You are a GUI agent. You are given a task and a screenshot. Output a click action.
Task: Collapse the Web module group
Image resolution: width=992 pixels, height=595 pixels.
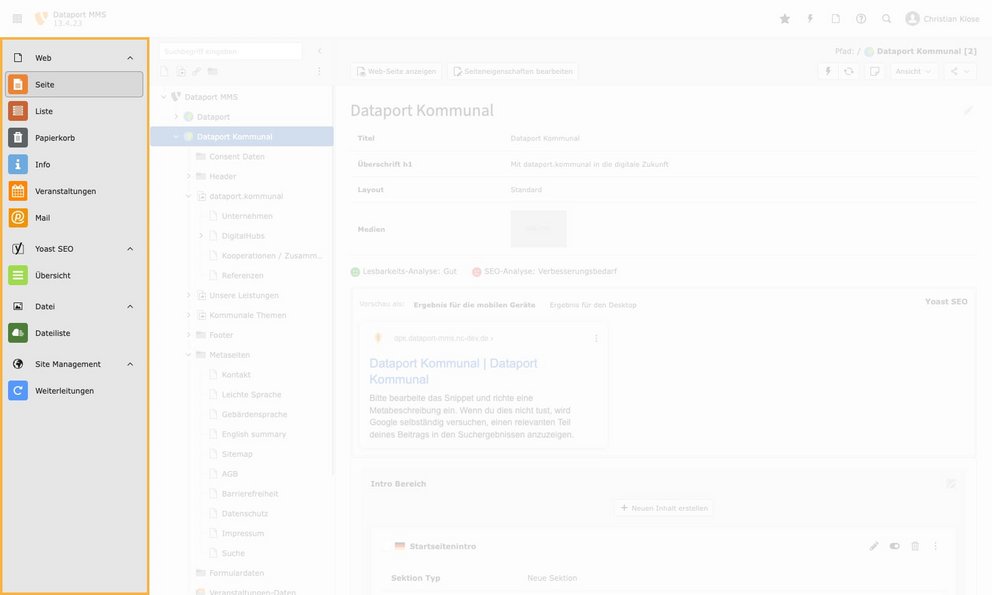point(130,58)
